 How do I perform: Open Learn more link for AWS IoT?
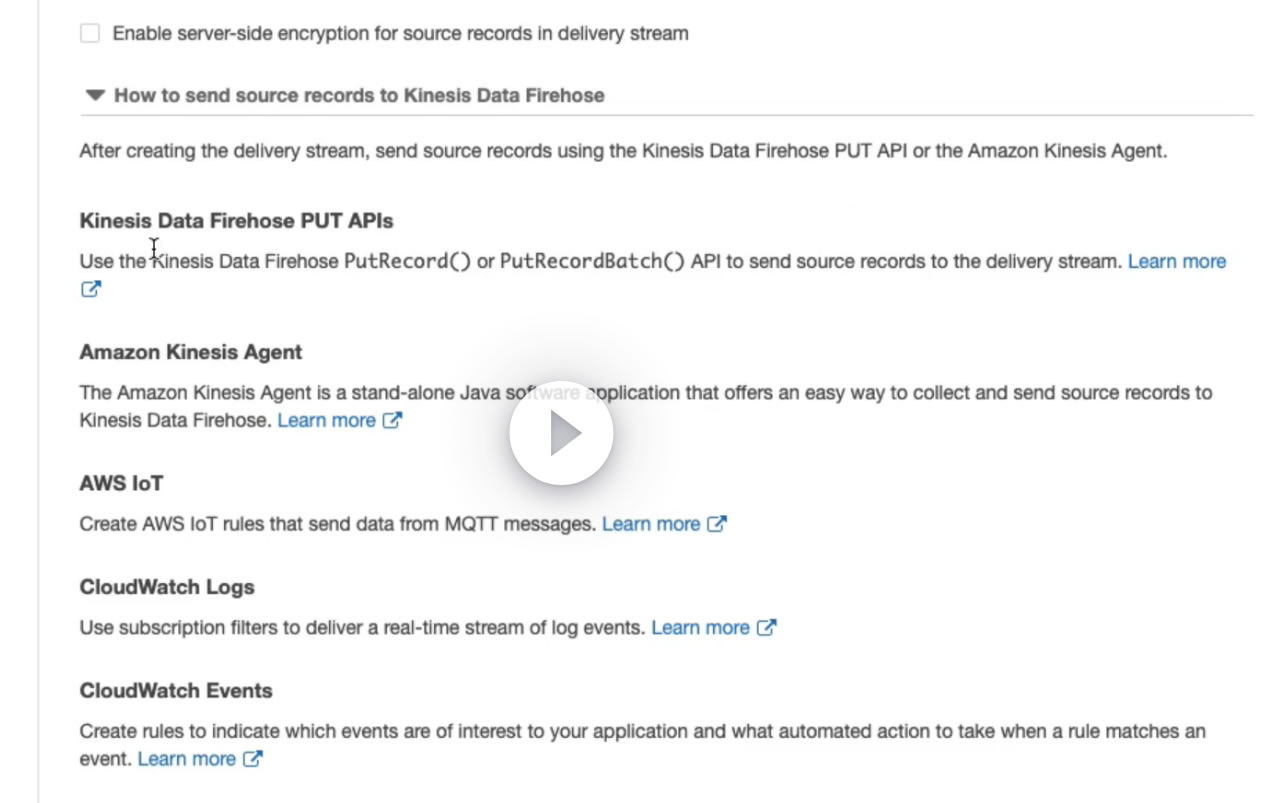point(650,524)
